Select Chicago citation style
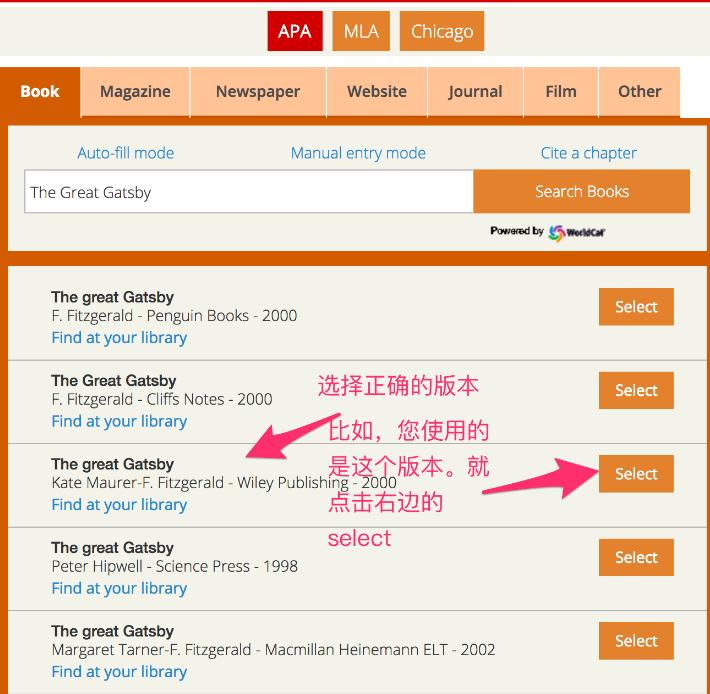Viewport: 710px width, 694px height. (x=441, y=31)
